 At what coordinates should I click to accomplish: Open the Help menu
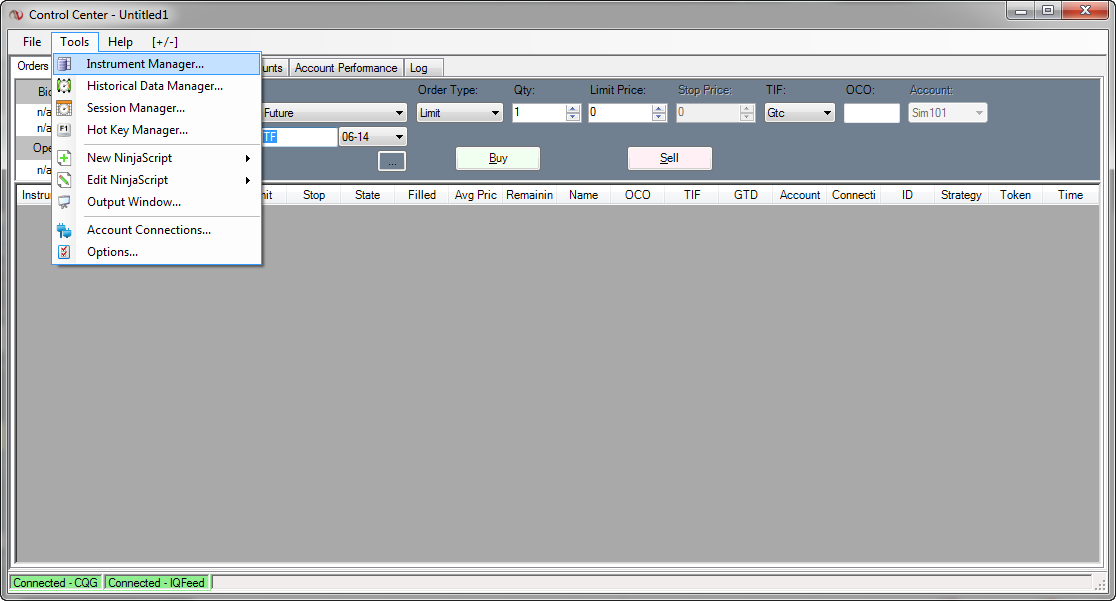coord(120,42)
